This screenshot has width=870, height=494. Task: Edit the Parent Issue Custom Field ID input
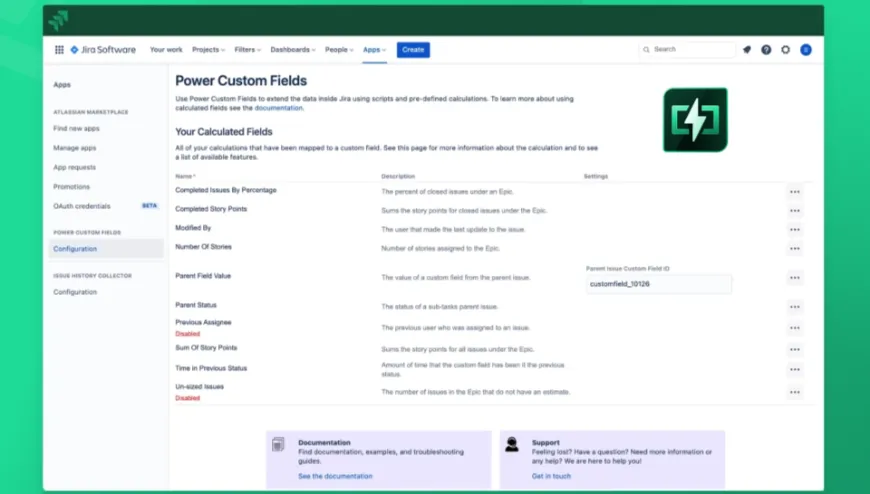coord(658,284)
